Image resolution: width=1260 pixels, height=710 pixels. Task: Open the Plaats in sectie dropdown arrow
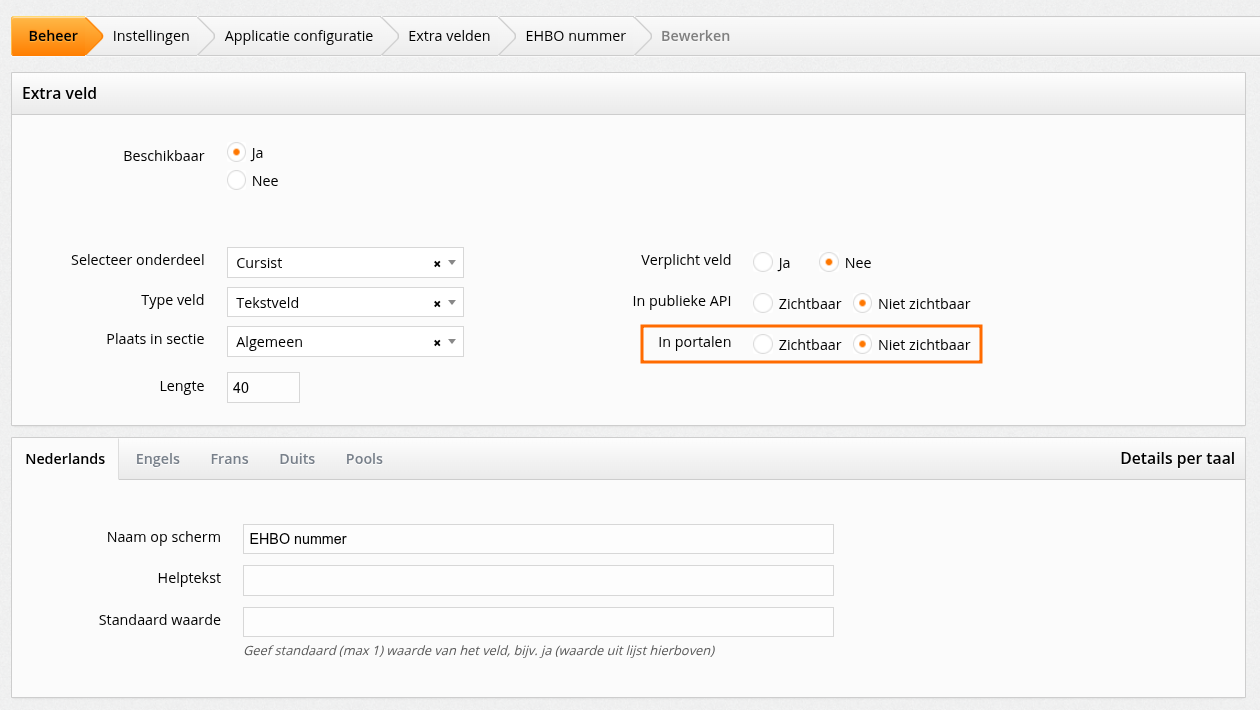(452, 342)
